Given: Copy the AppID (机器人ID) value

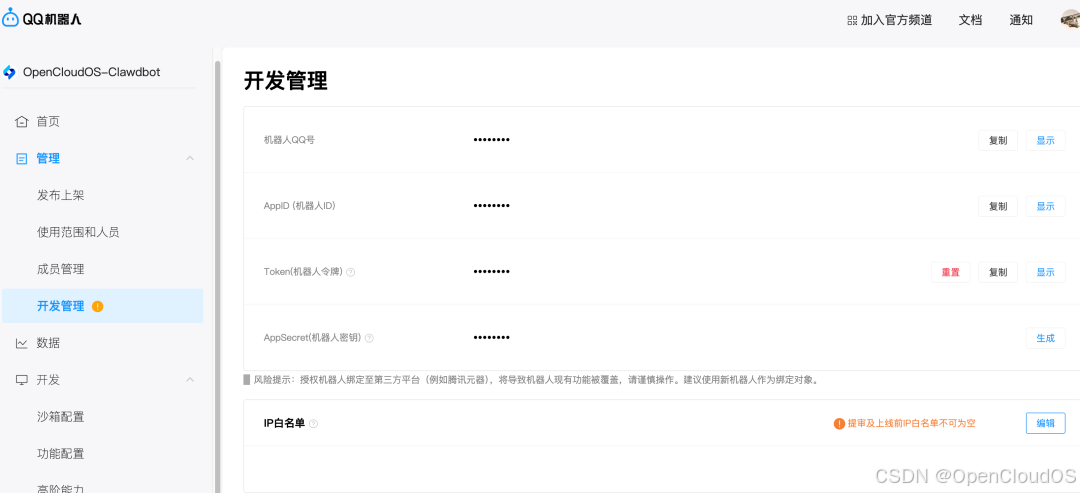Looking at the screenshot, I should tap(998, 207).
